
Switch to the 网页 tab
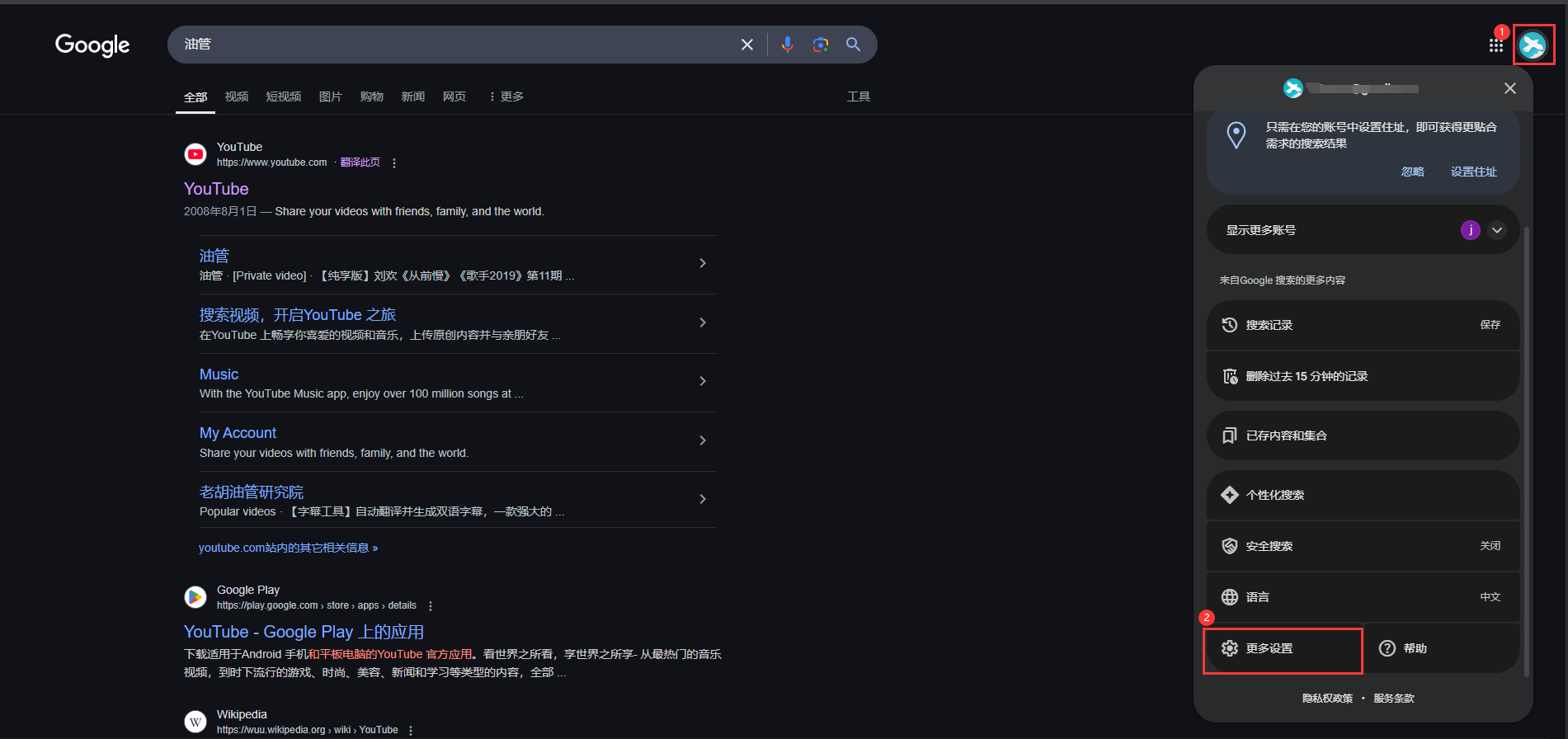[454, 96]
